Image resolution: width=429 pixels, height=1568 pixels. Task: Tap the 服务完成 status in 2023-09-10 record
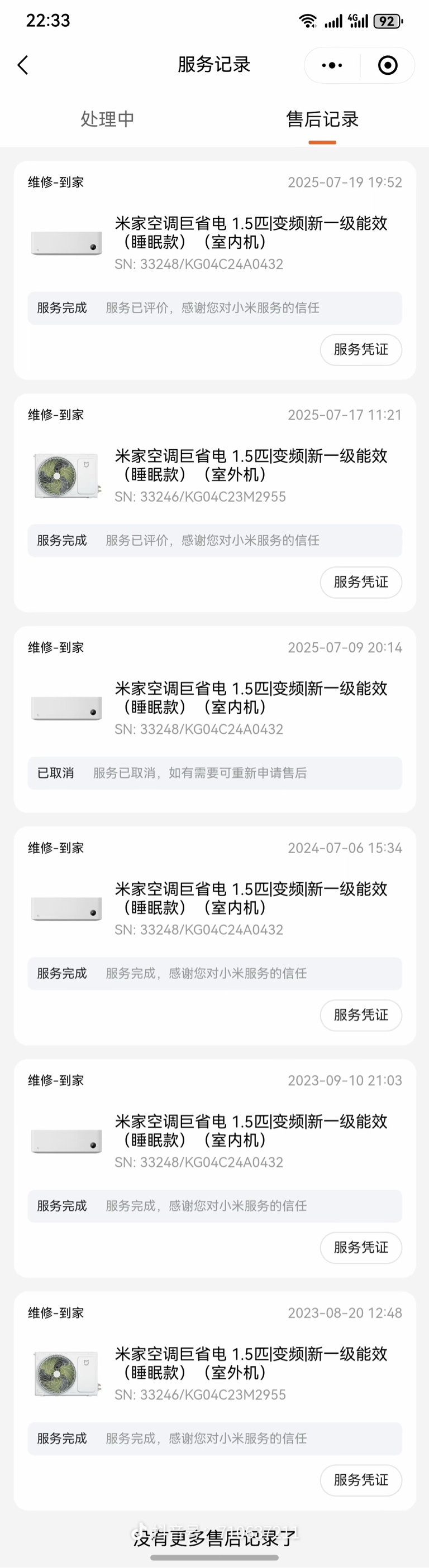tap(61, 1206)
